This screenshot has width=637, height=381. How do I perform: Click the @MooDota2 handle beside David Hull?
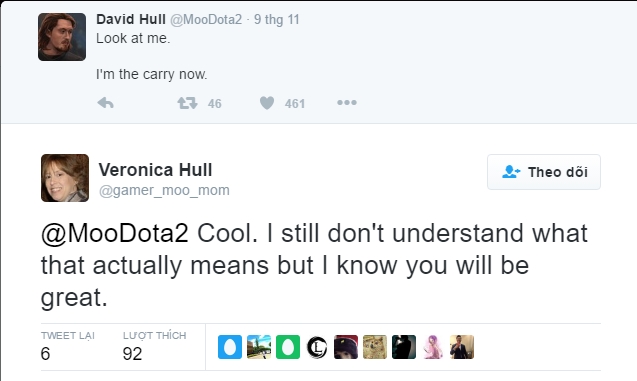click(x=206, y=19)
